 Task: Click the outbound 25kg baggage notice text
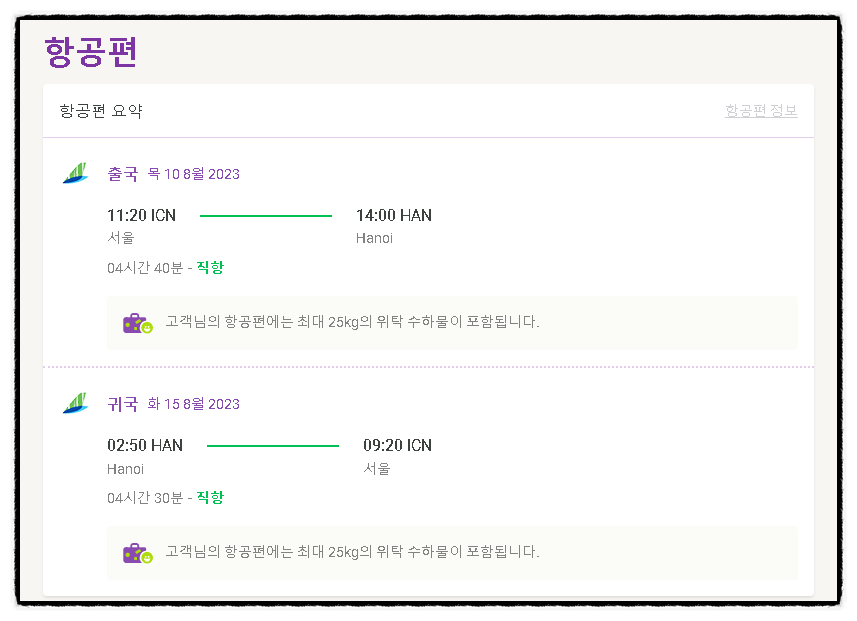coord(353,322)
